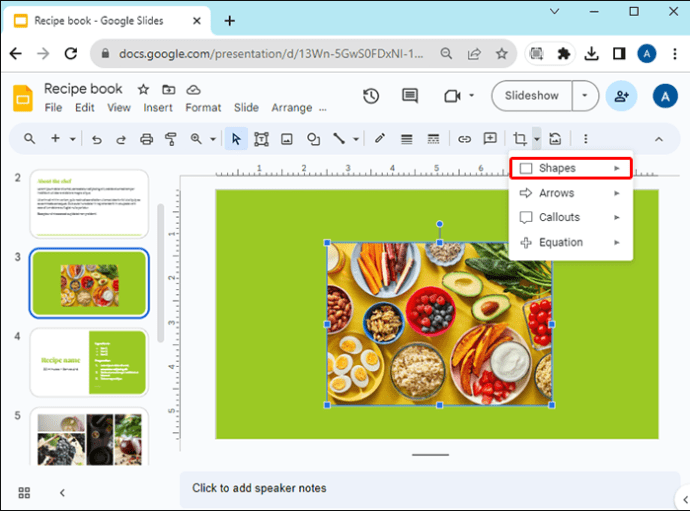Open Slideshow options dropdown
The height and width of the screenshot is (511, 690).
pos(585,96)
